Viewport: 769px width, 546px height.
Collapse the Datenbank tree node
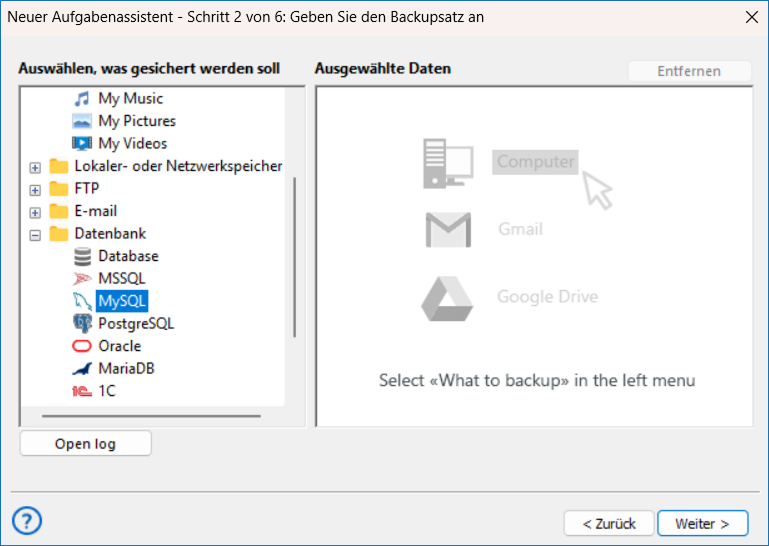pyautogui.click(x=35, y=235)
